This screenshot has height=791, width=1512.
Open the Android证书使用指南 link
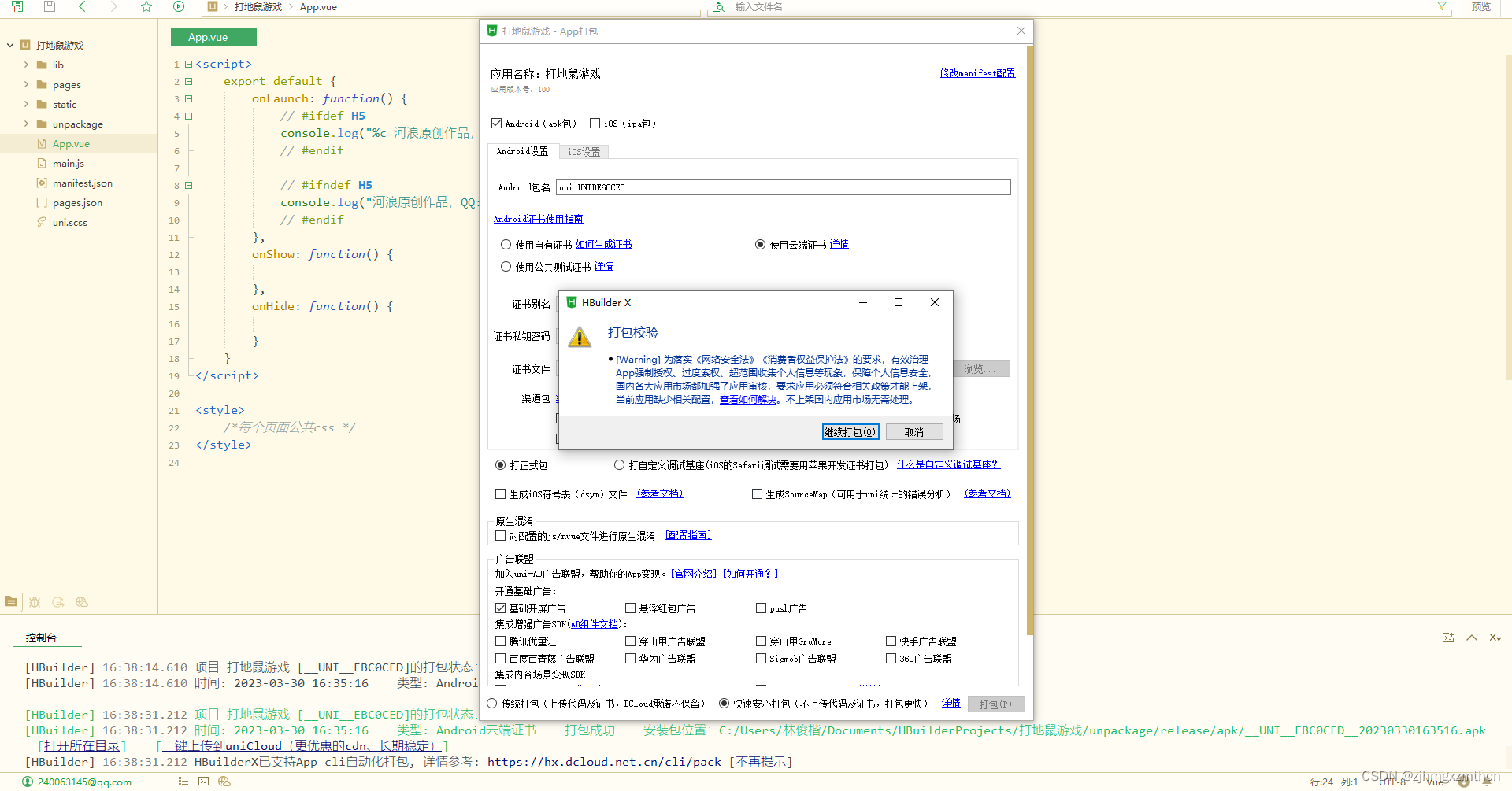[539, 219]
